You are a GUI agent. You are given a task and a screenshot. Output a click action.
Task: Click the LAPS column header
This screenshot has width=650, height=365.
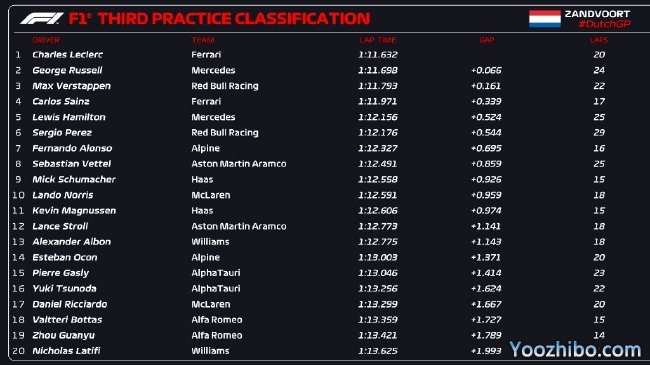tap(599, 40)
